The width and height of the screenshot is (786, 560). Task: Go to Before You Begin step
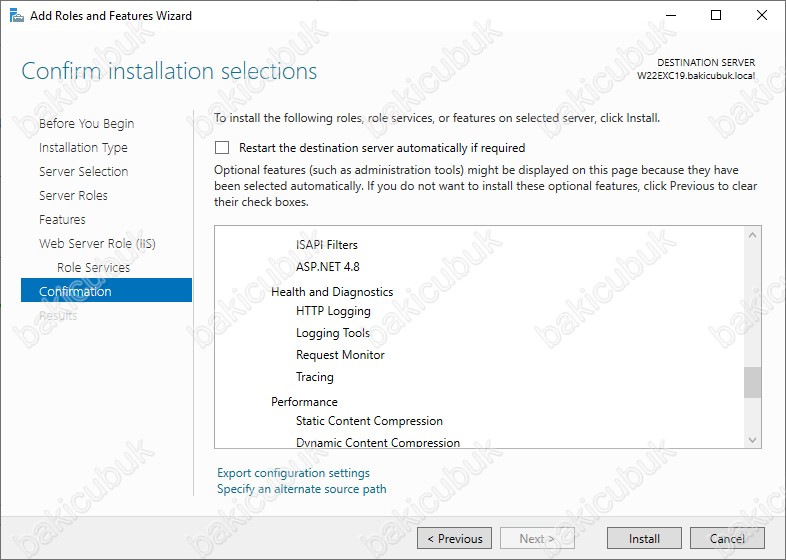pyautogui.click(x=86, y=123)
